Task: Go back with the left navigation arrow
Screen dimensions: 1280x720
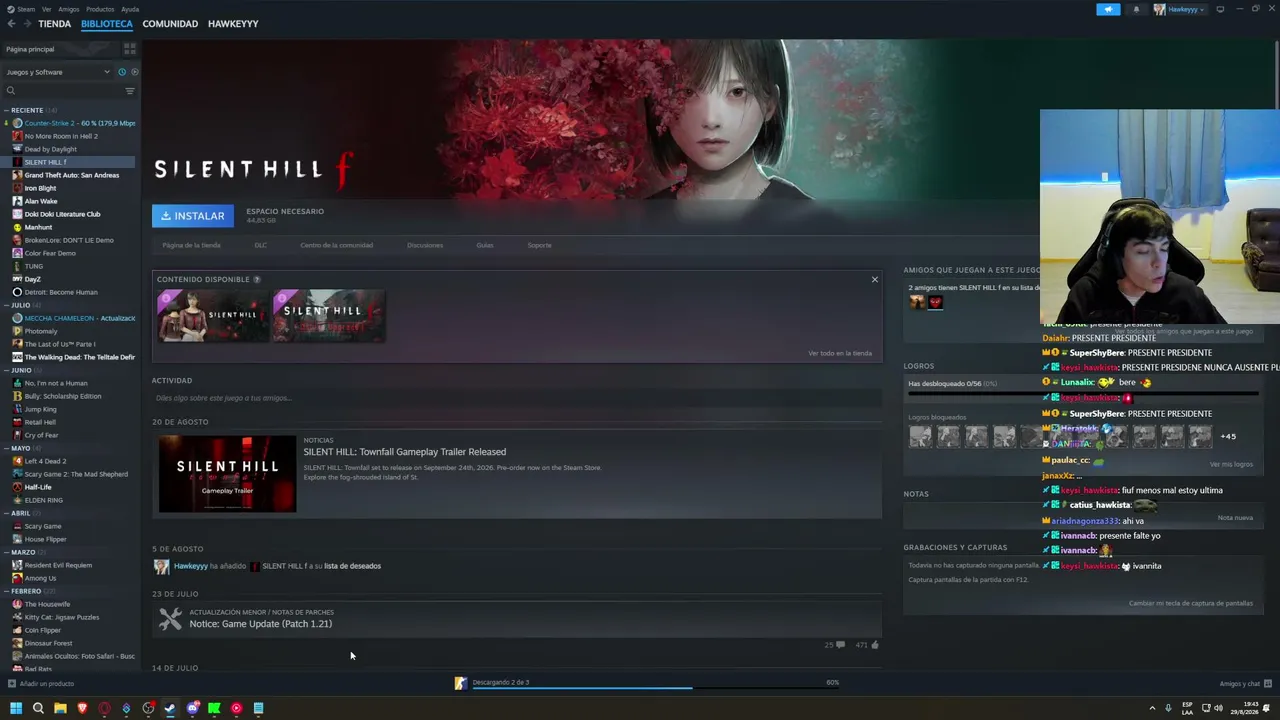Action: [x=11, y=24]
